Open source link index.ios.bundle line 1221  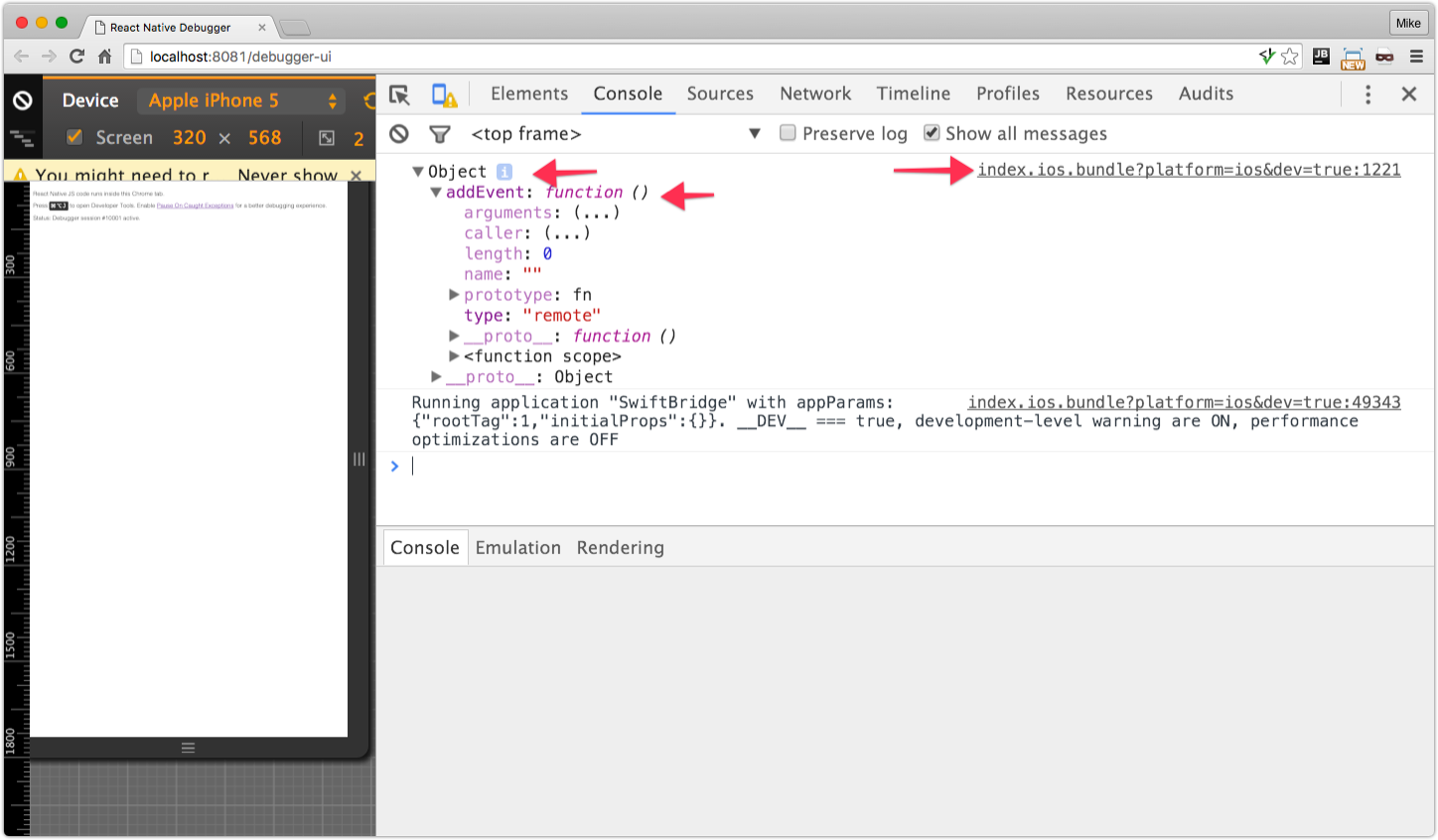[1189, 170]
